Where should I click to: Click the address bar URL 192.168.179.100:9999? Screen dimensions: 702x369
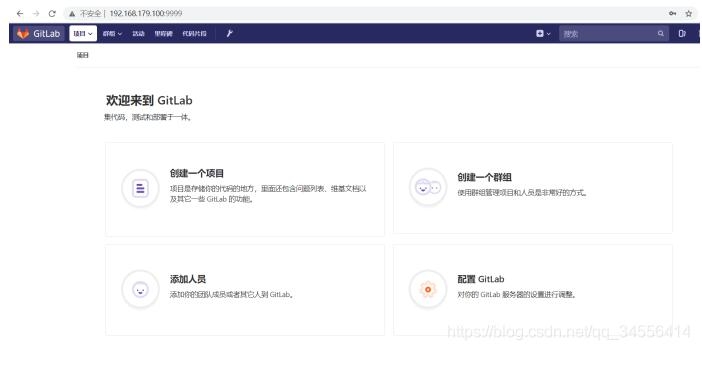coord(146,13)
